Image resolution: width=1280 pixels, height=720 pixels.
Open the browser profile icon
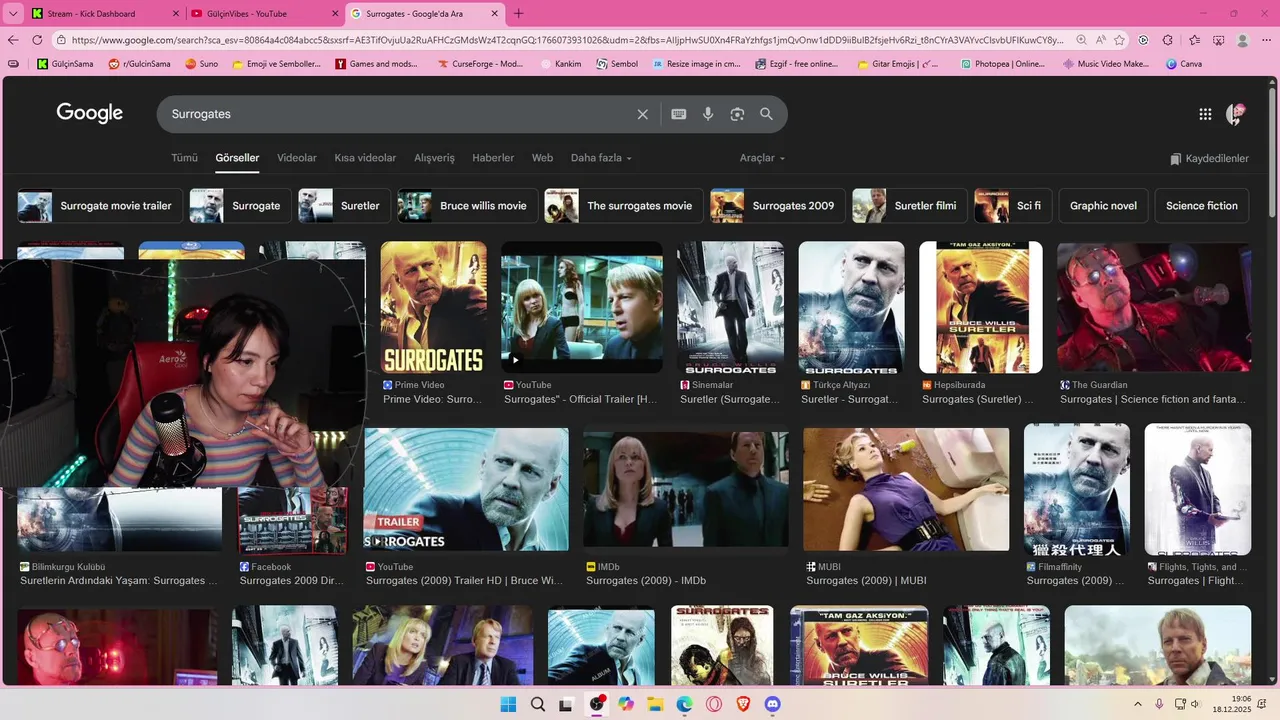click(x=1242, y=40)
